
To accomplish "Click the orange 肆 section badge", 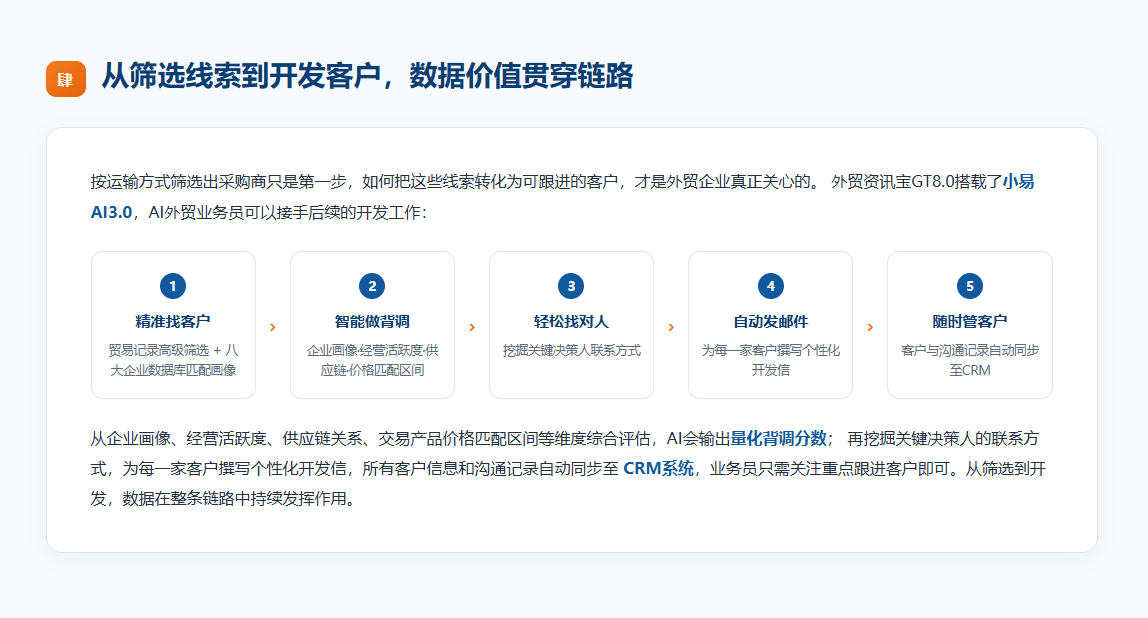I will click(x=66, y=79).
